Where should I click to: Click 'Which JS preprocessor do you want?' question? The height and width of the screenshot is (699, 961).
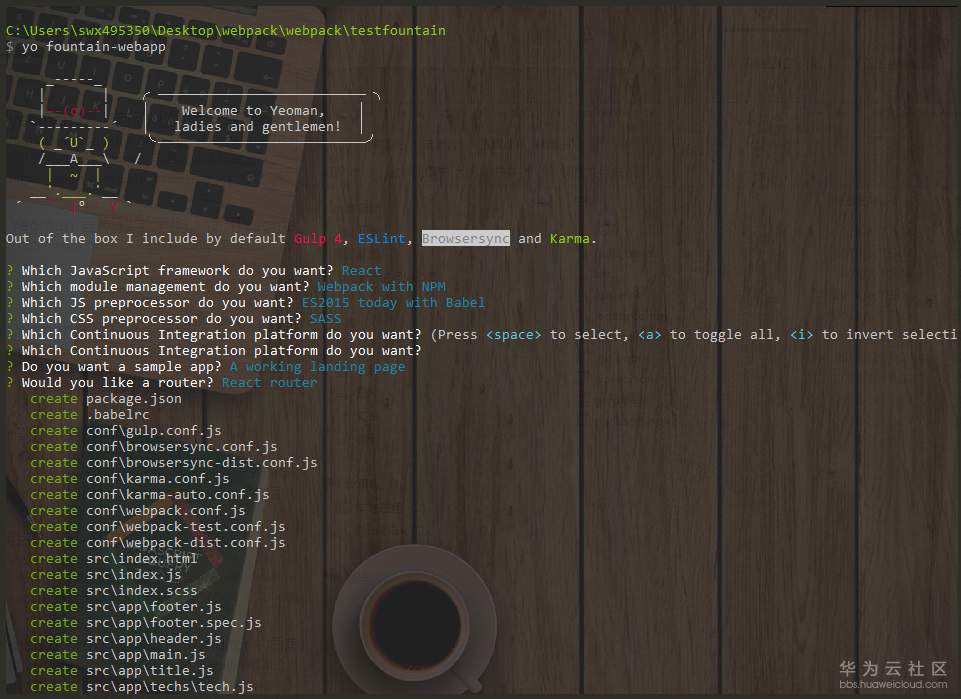pyautogui.click(x=158, y=303)
